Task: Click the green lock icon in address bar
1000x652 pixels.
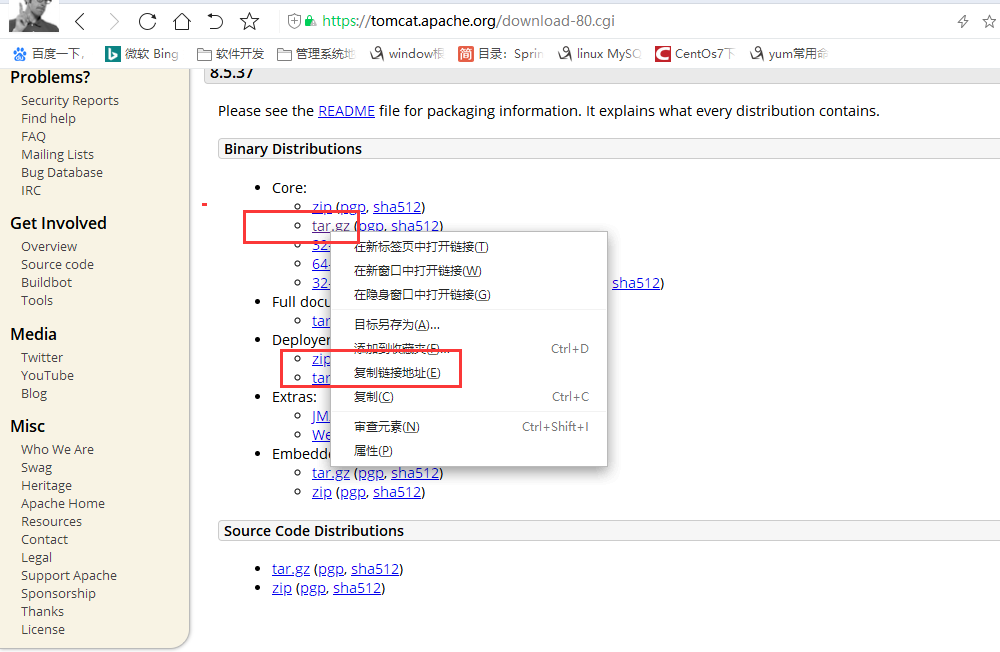Action: click(310, 21)
